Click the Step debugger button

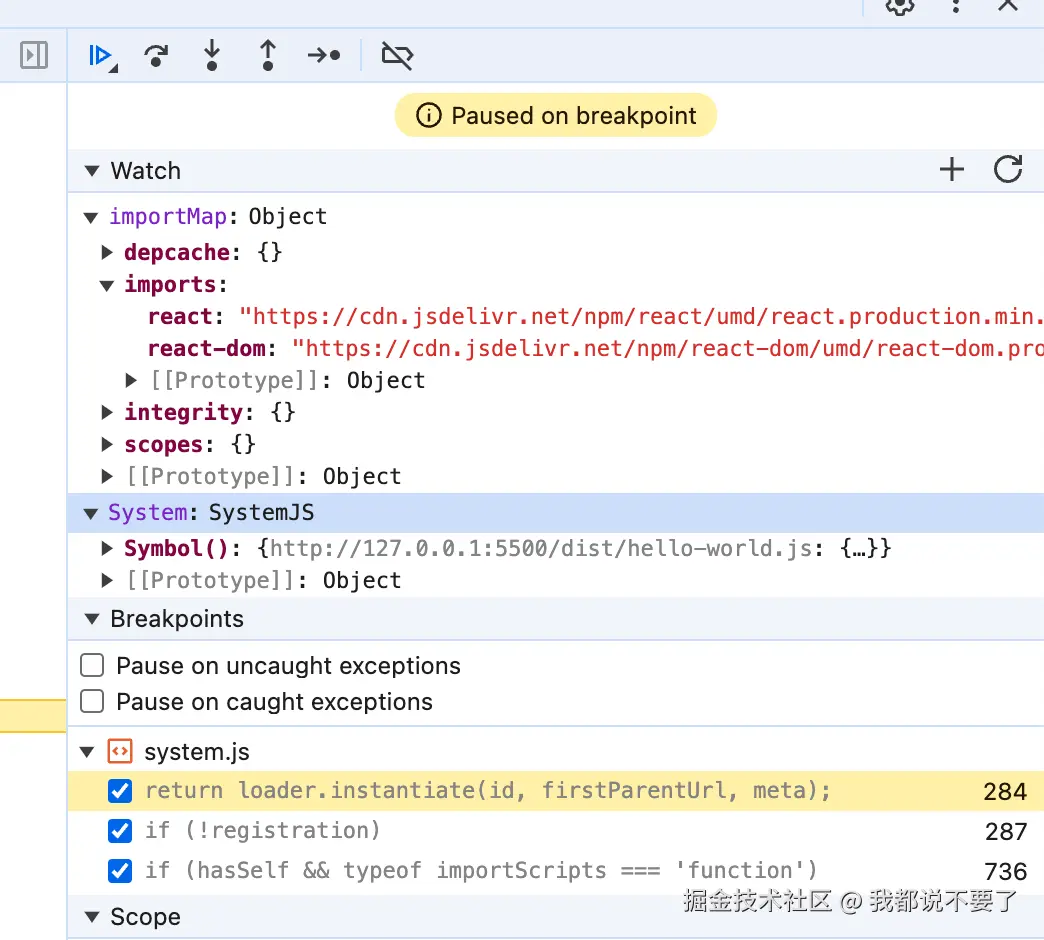[x=324, y=55]
